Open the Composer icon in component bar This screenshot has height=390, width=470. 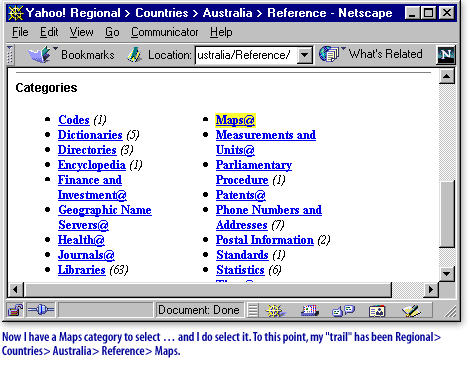[411, 311]
